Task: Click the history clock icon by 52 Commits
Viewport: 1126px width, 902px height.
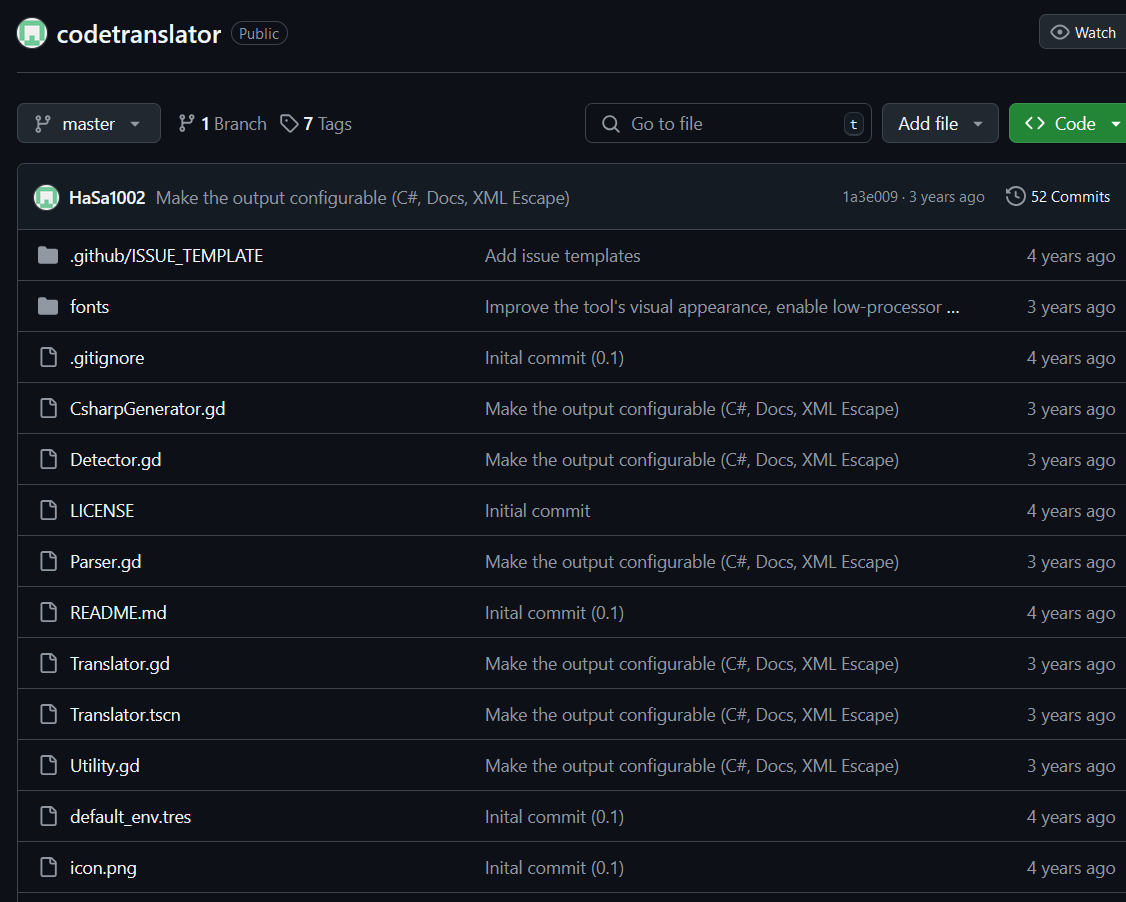Action: (1015, 196)
